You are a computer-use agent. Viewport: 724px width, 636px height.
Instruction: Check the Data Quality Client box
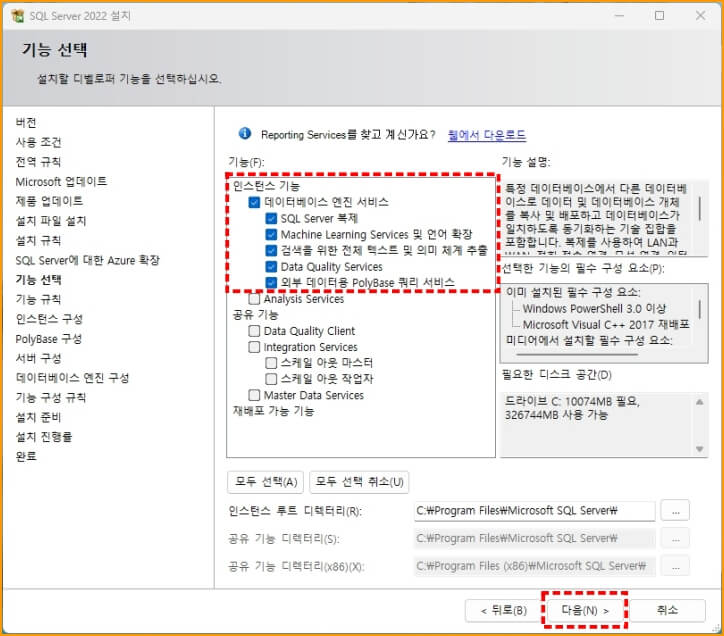pyautogui.click(x=254, y=331)
